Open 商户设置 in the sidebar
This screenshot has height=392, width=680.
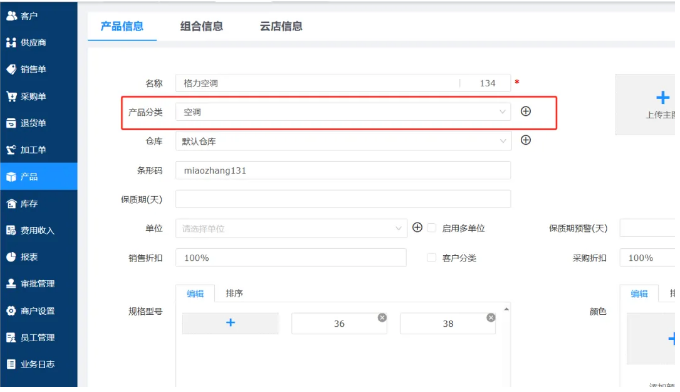point(39,311)
